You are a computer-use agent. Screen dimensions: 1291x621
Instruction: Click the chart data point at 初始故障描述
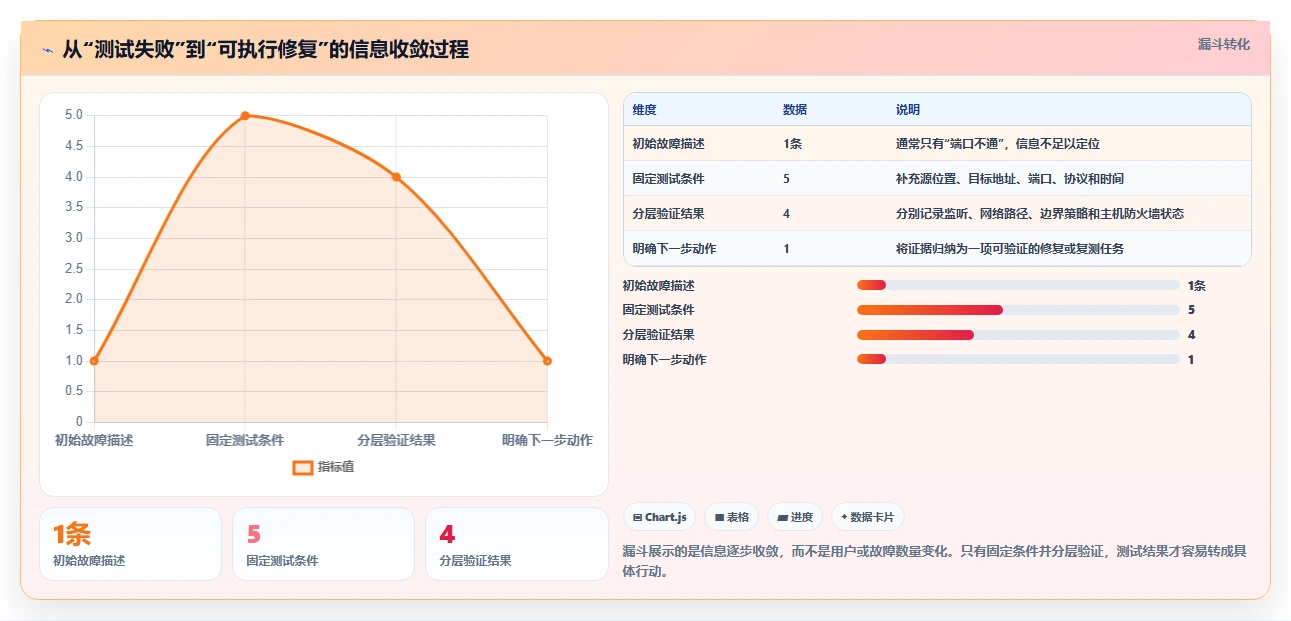[94, 361]
